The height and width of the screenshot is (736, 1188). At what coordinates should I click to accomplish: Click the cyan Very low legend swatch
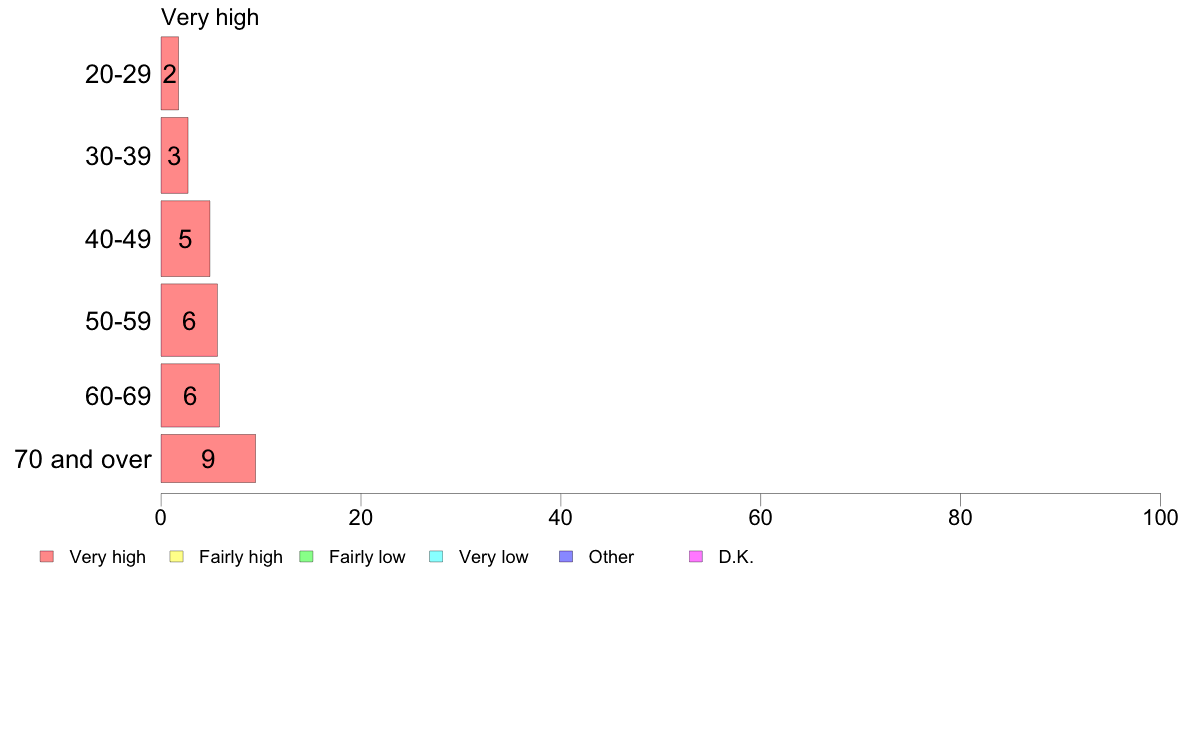(x=436, y=556)
